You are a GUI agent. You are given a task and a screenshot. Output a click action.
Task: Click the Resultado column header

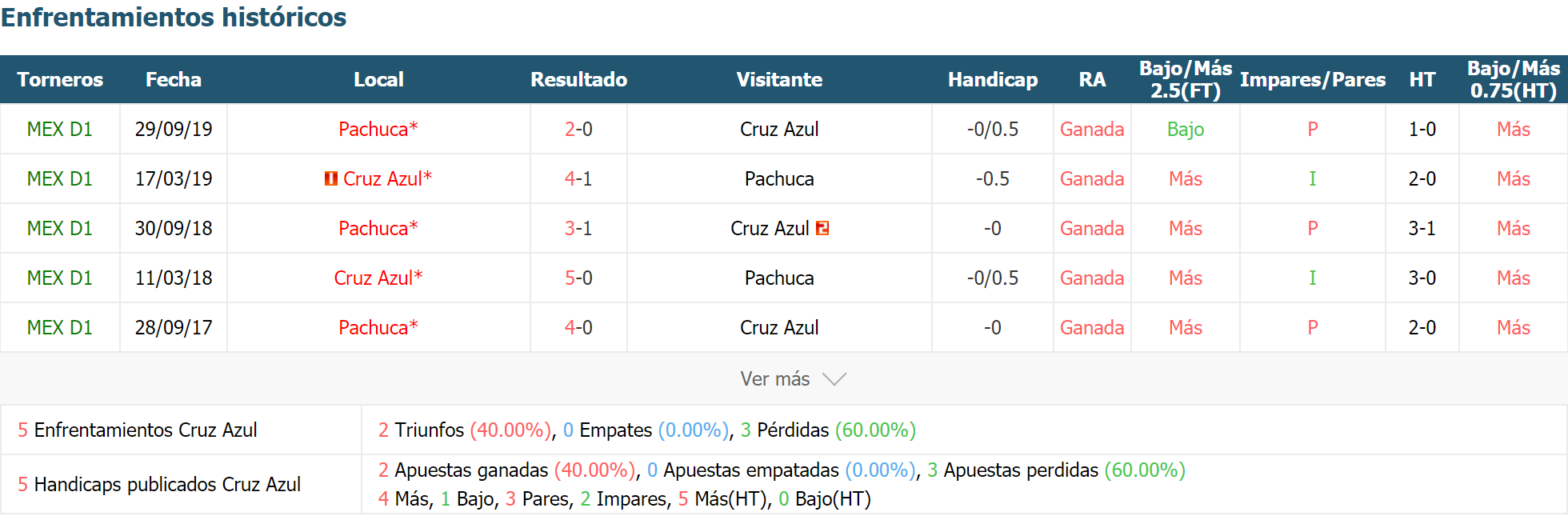[578, 79]
